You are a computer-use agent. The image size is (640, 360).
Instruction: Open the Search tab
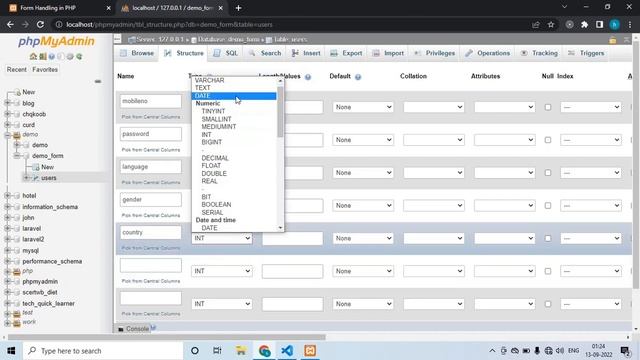(265, 53)
